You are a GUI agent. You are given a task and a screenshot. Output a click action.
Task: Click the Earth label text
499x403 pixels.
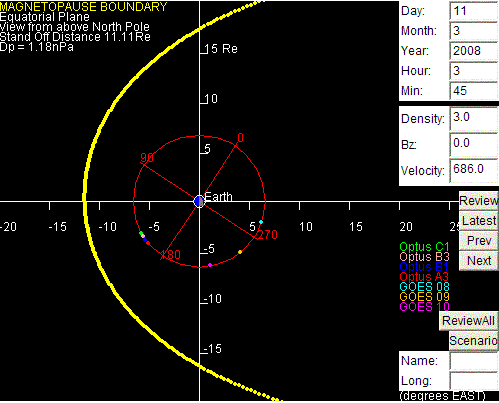click(218, 197)
